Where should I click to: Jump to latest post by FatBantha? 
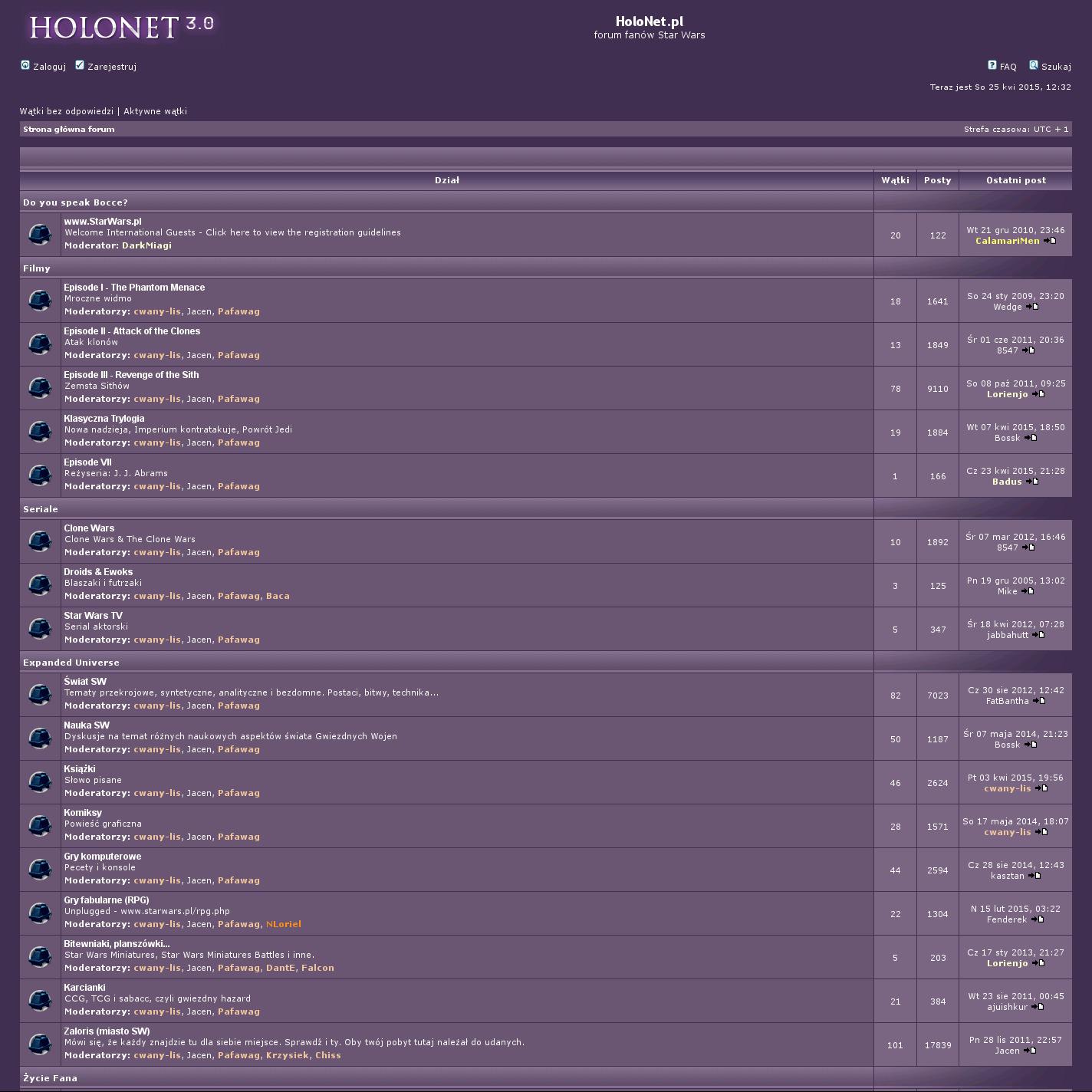(1039, 701)
